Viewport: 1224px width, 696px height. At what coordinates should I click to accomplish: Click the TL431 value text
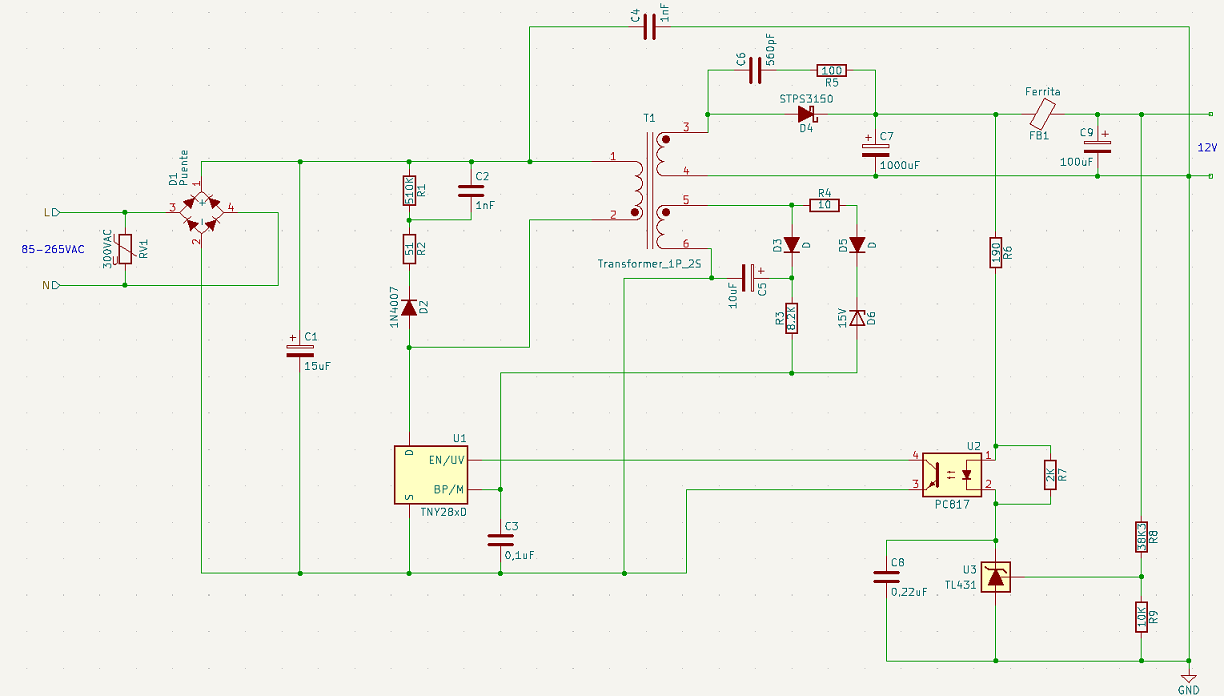(959, 584)
